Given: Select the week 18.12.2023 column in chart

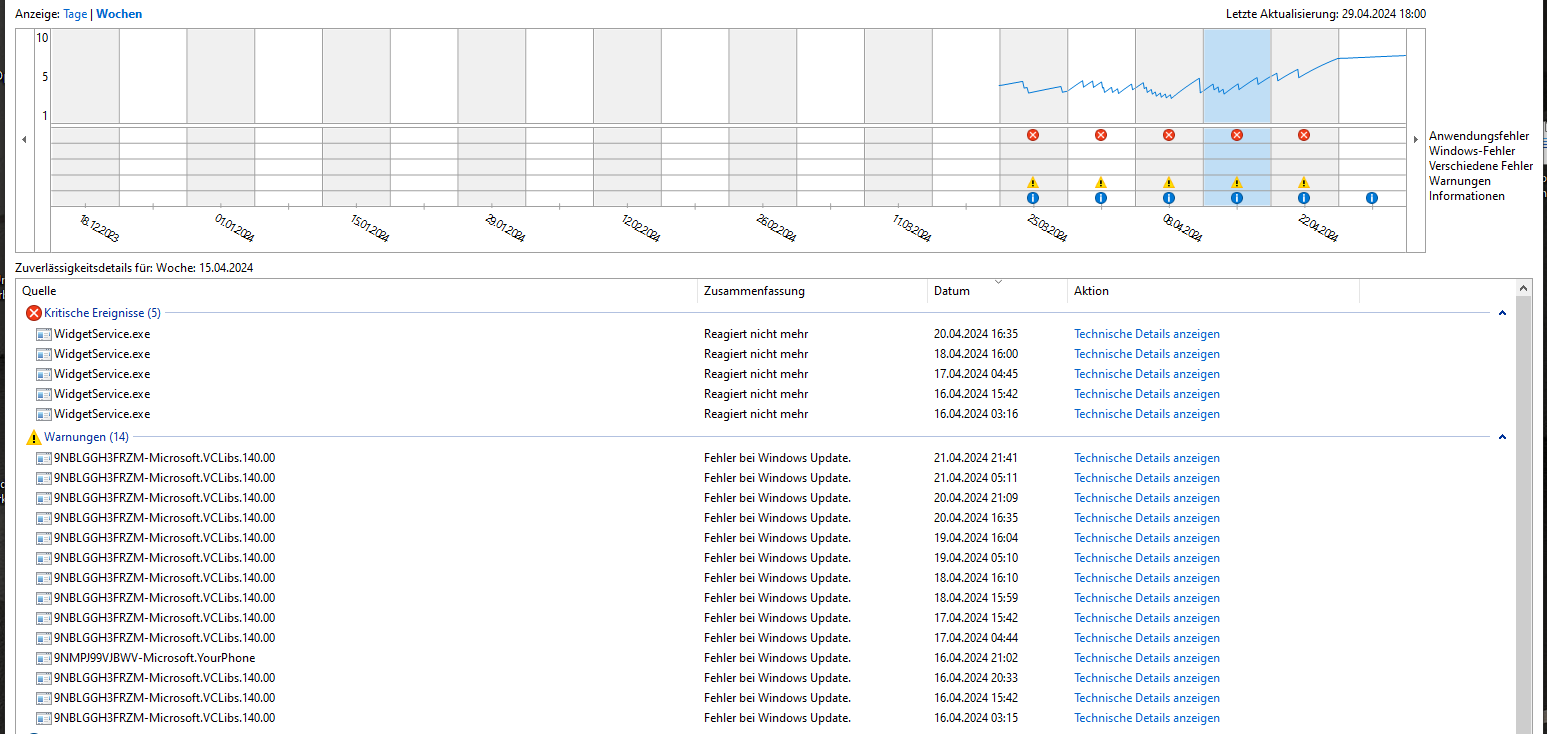Looking at the screenshot, I should click(x=85, y=117).
